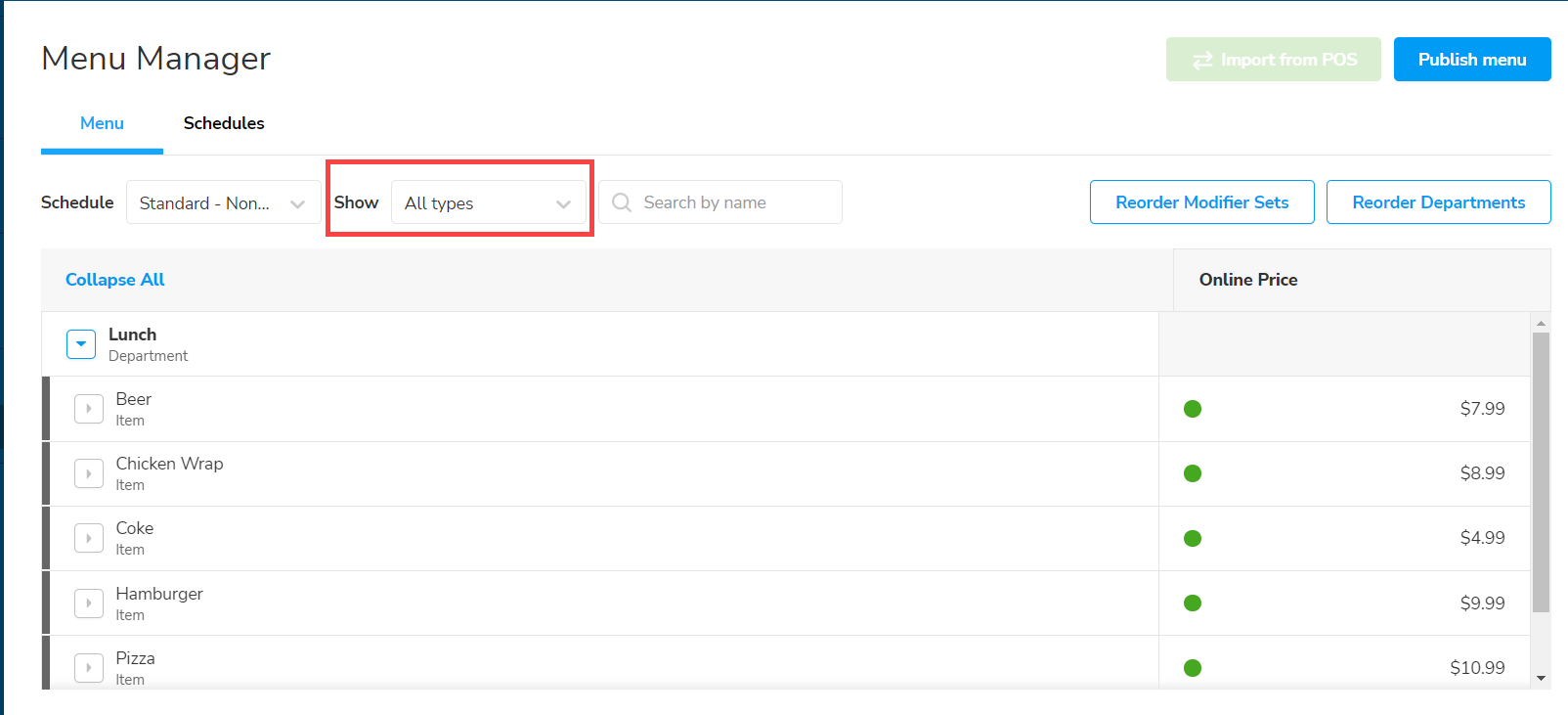Viewport: 1568px width, 715px height.
Task: Click the Publish menu button
Action: (1471, 60)
